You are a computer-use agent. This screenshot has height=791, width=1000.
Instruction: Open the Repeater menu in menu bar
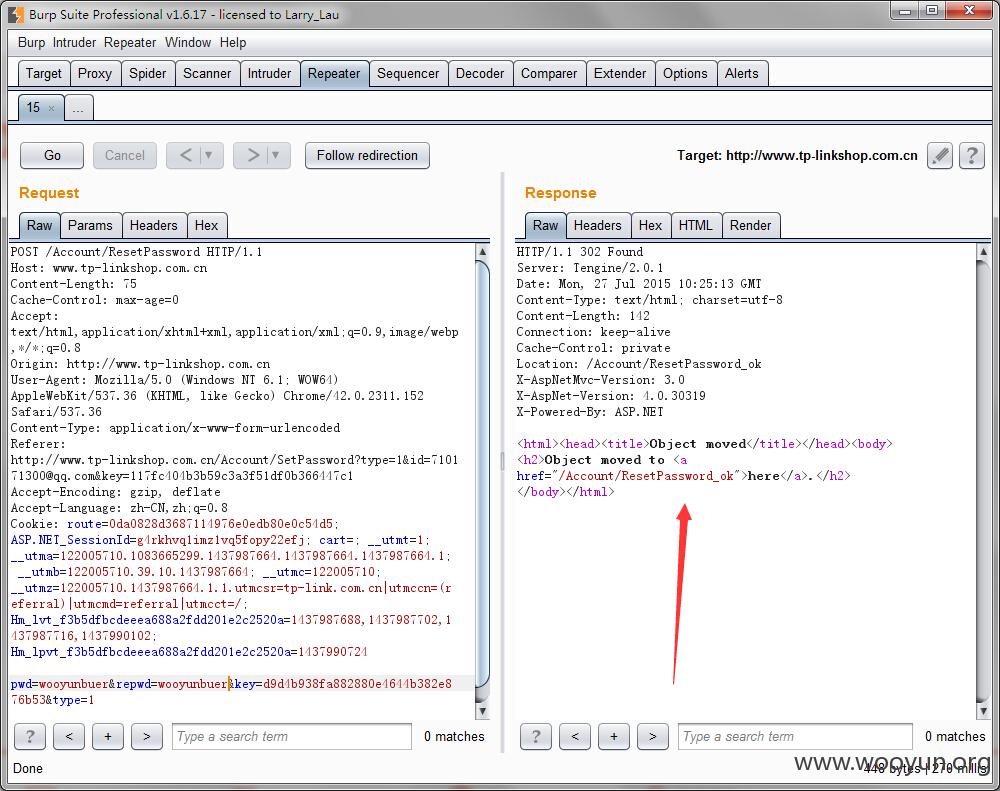point(130,43)
